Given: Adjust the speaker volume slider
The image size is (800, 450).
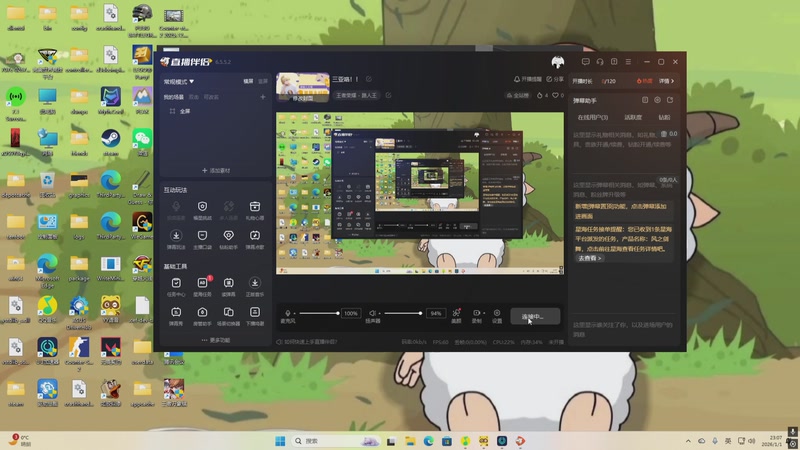Looking at the screenshot, I should 403,313.
